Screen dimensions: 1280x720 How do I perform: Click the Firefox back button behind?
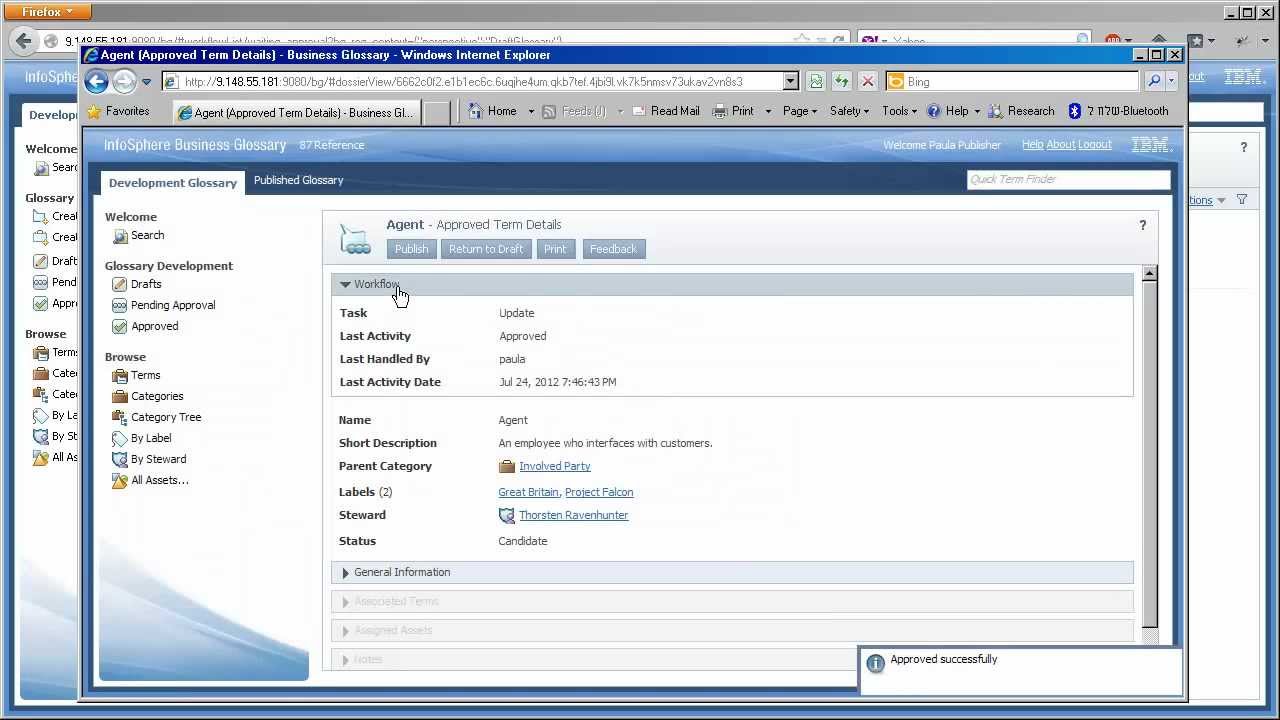[23, 41]
